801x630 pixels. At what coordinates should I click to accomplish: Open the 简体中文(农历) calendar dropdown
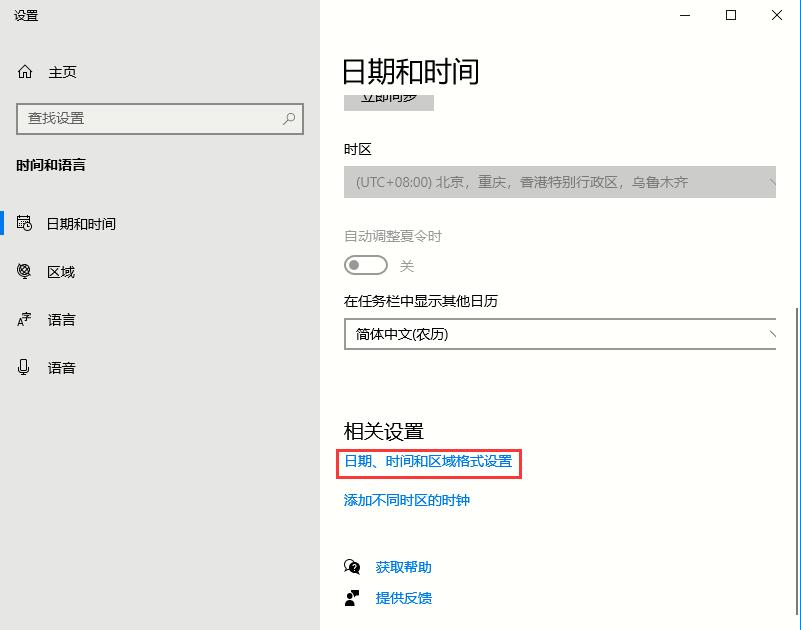[560, 334]
